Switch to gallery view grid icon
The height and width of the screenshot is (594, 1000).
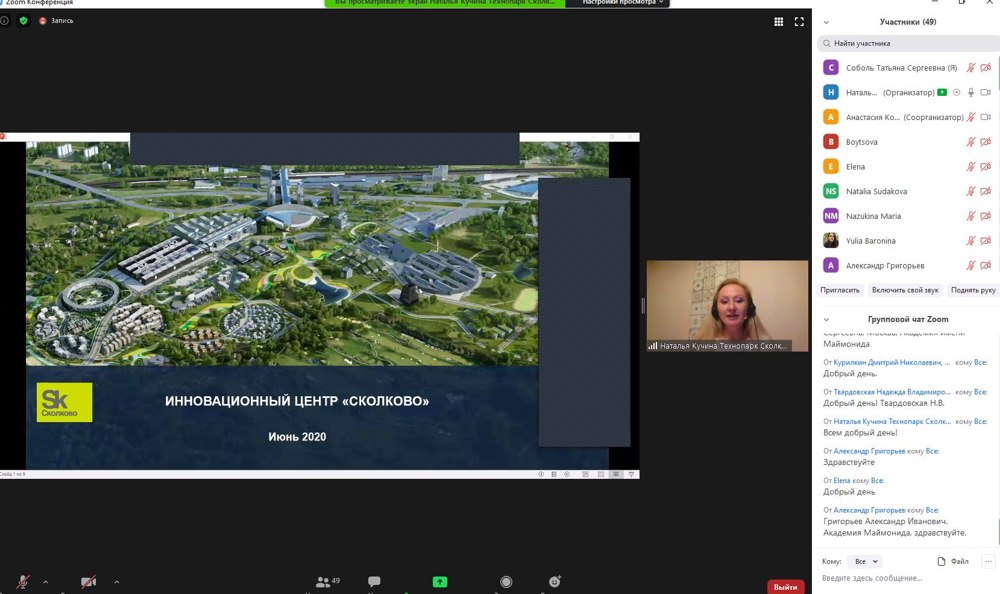[779, 22]
